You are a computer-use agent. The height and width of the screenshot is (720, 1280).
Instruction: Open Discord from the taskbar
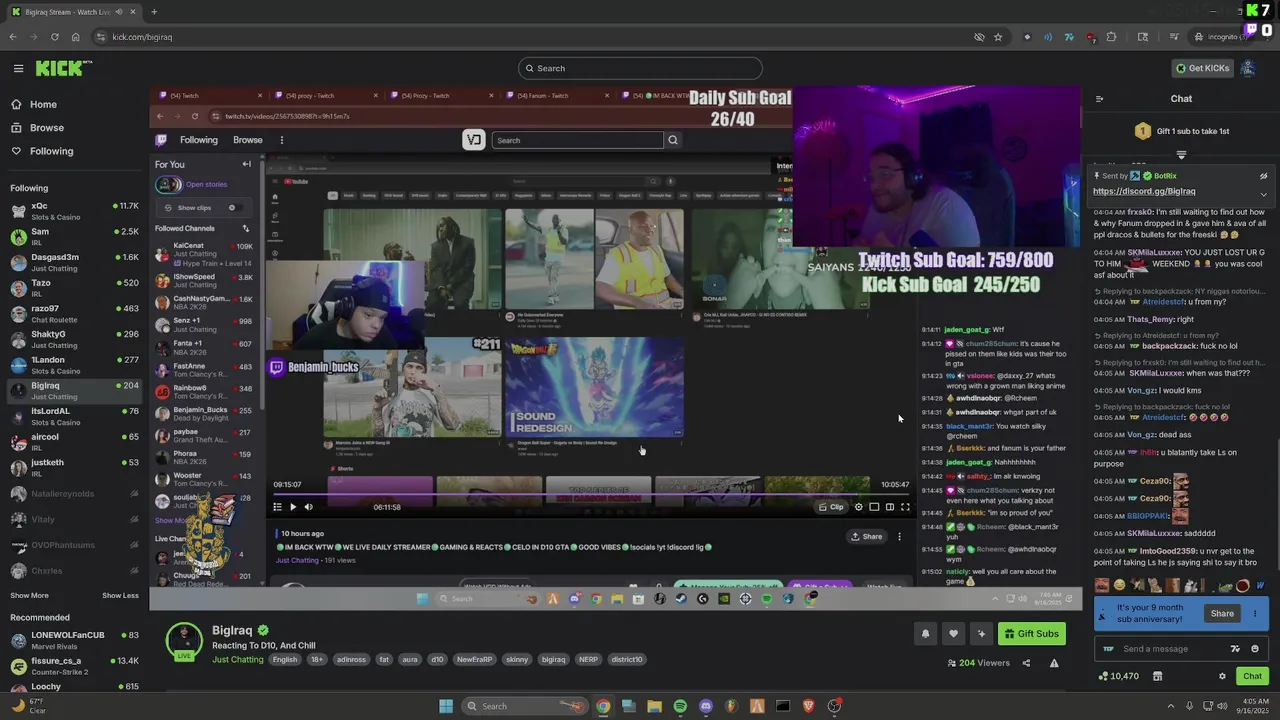pos(706,706)
